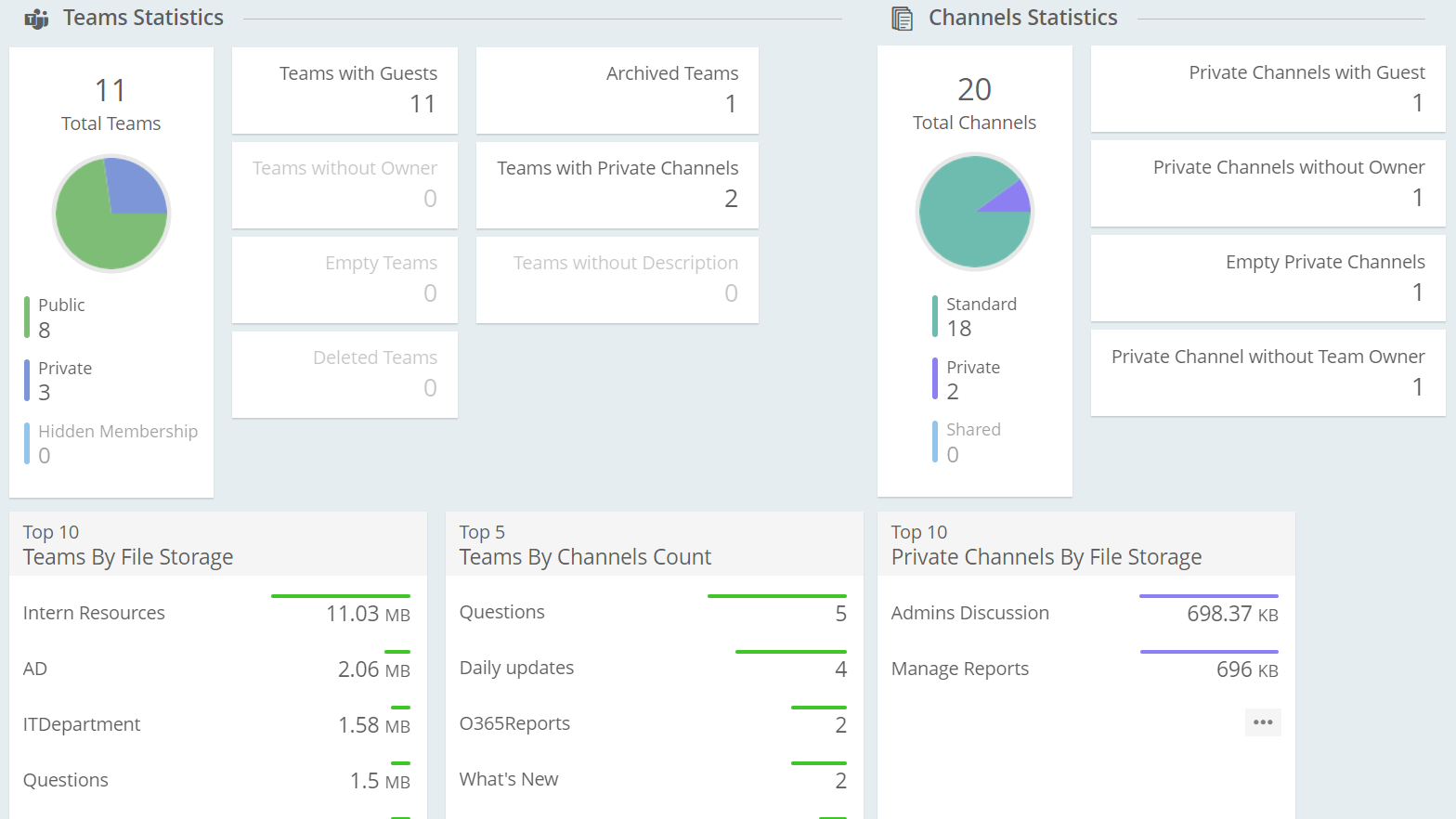Viewport: 1456px width, 819px height.
Task: Select Daily updates in channels count list
Action: tap(516, 668)
